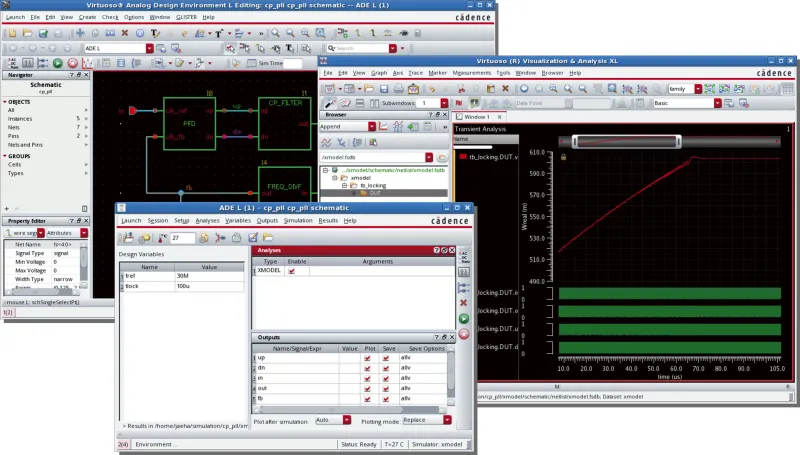Open Trace menu in Visualization window

(x=415, y=73)
